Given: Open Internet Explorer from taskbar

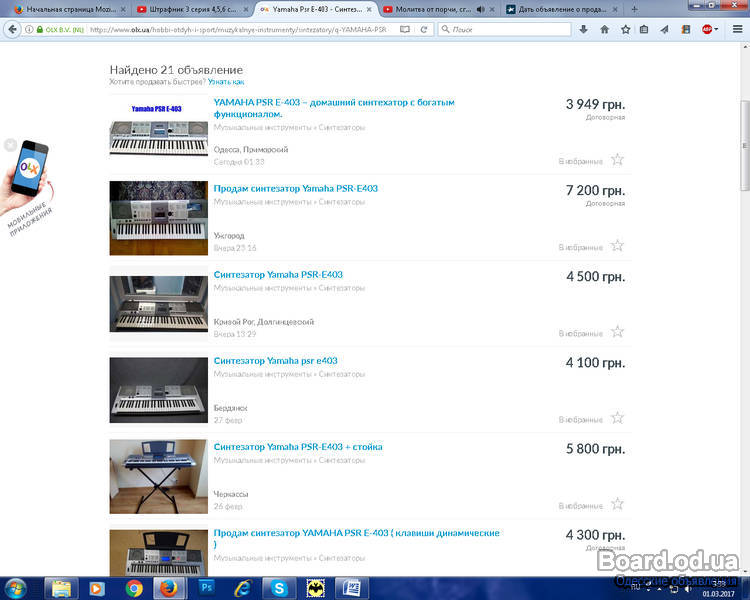Looking at the screenshot, I should (243, 589).
